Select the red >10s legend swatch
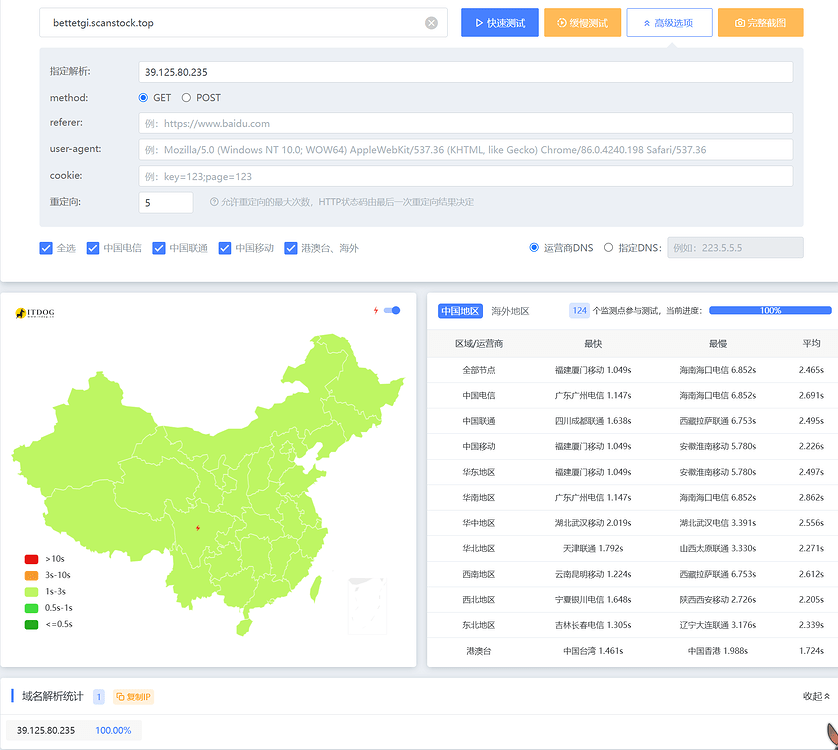 coord(31,559)
